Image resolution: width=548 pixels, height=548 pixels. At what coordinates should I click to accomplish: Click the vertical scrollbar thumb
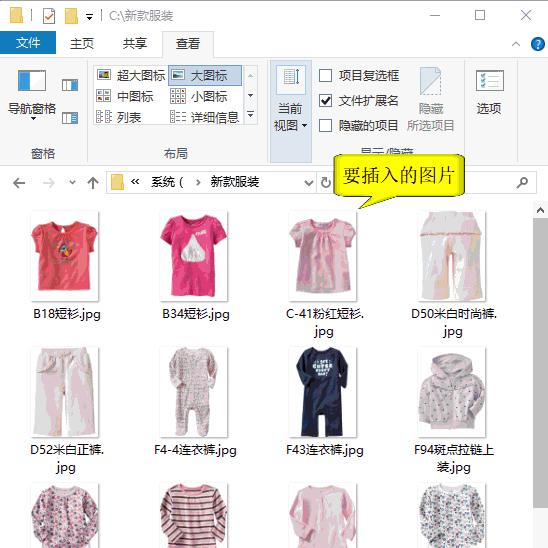[540, 363]
